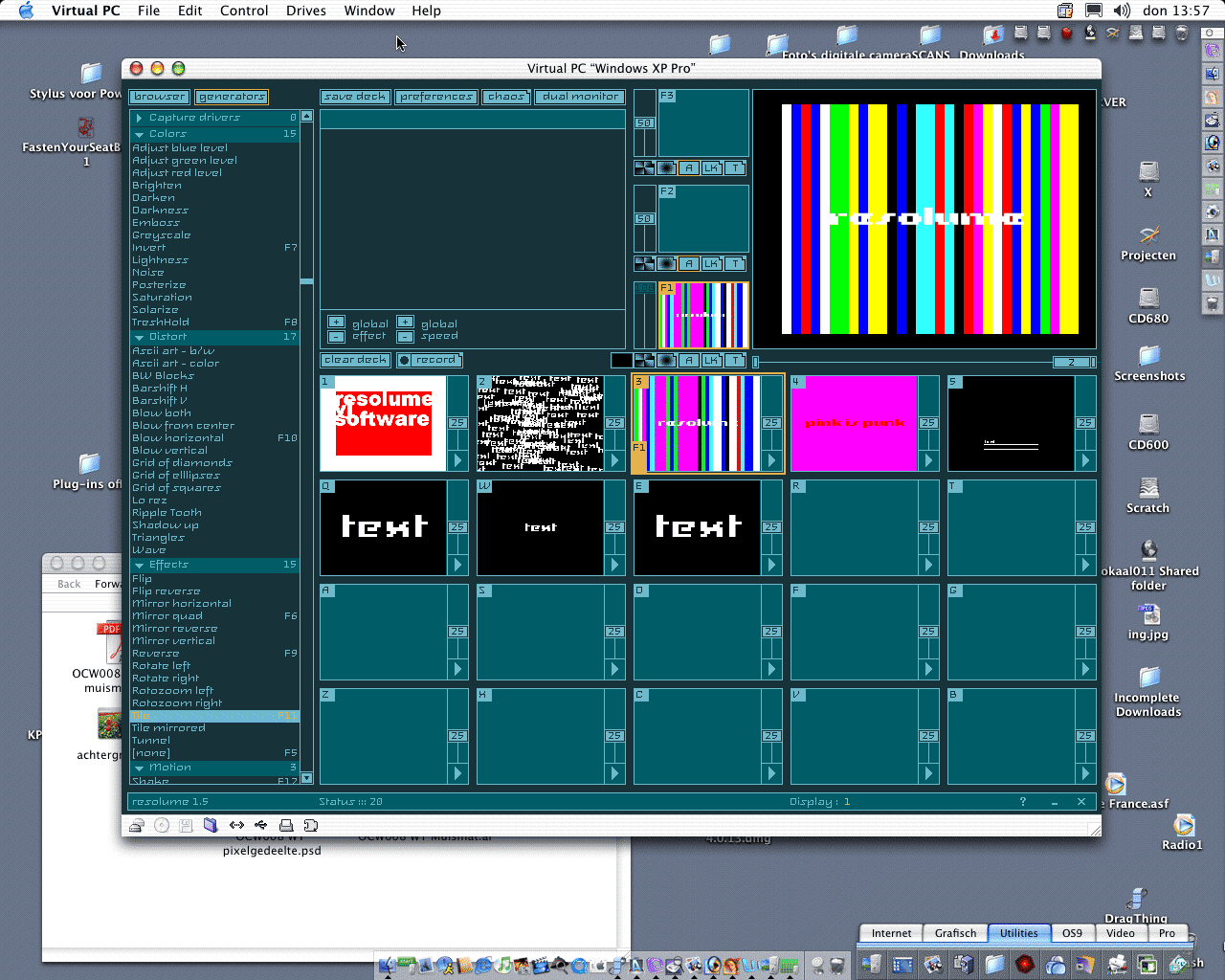Toggle the A button on channel F2

[x=688, y=264]
